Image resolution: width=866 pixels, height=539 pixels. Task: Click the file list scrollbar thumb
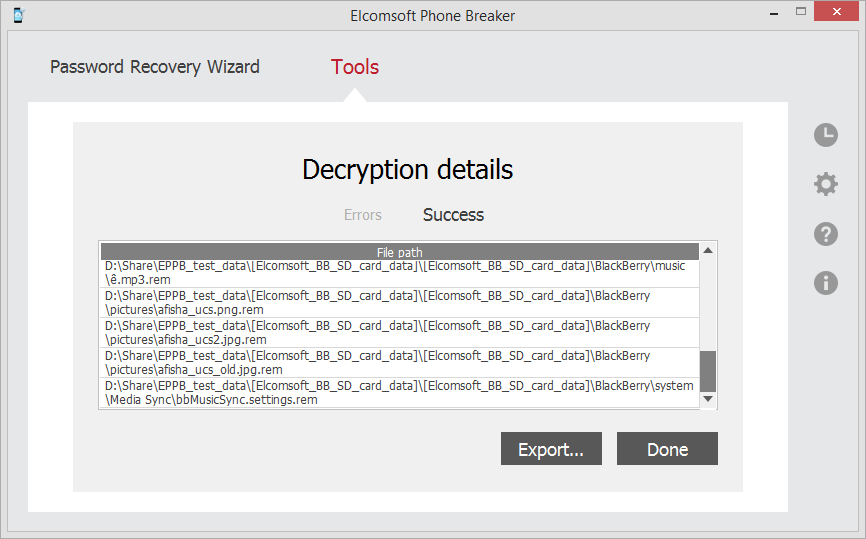(708, 370)
